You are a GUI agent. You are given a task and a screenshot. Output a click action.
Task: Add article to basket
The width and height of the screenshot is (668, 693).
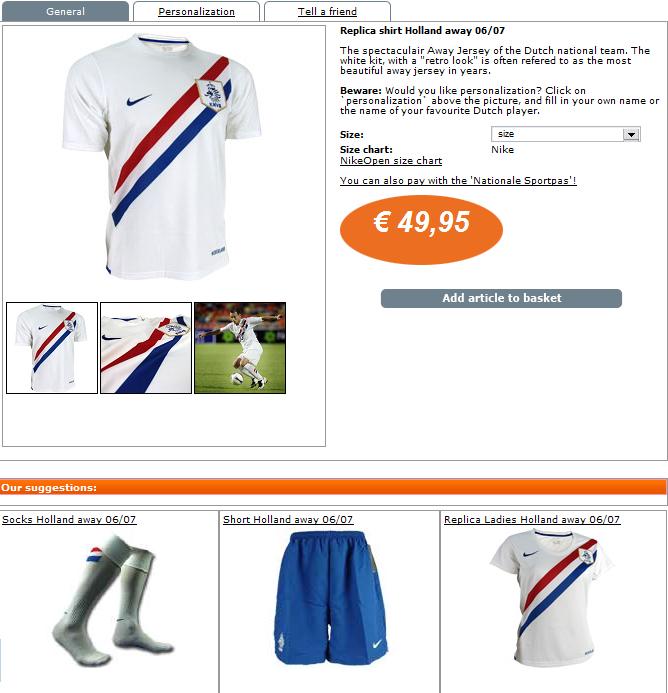501,298
